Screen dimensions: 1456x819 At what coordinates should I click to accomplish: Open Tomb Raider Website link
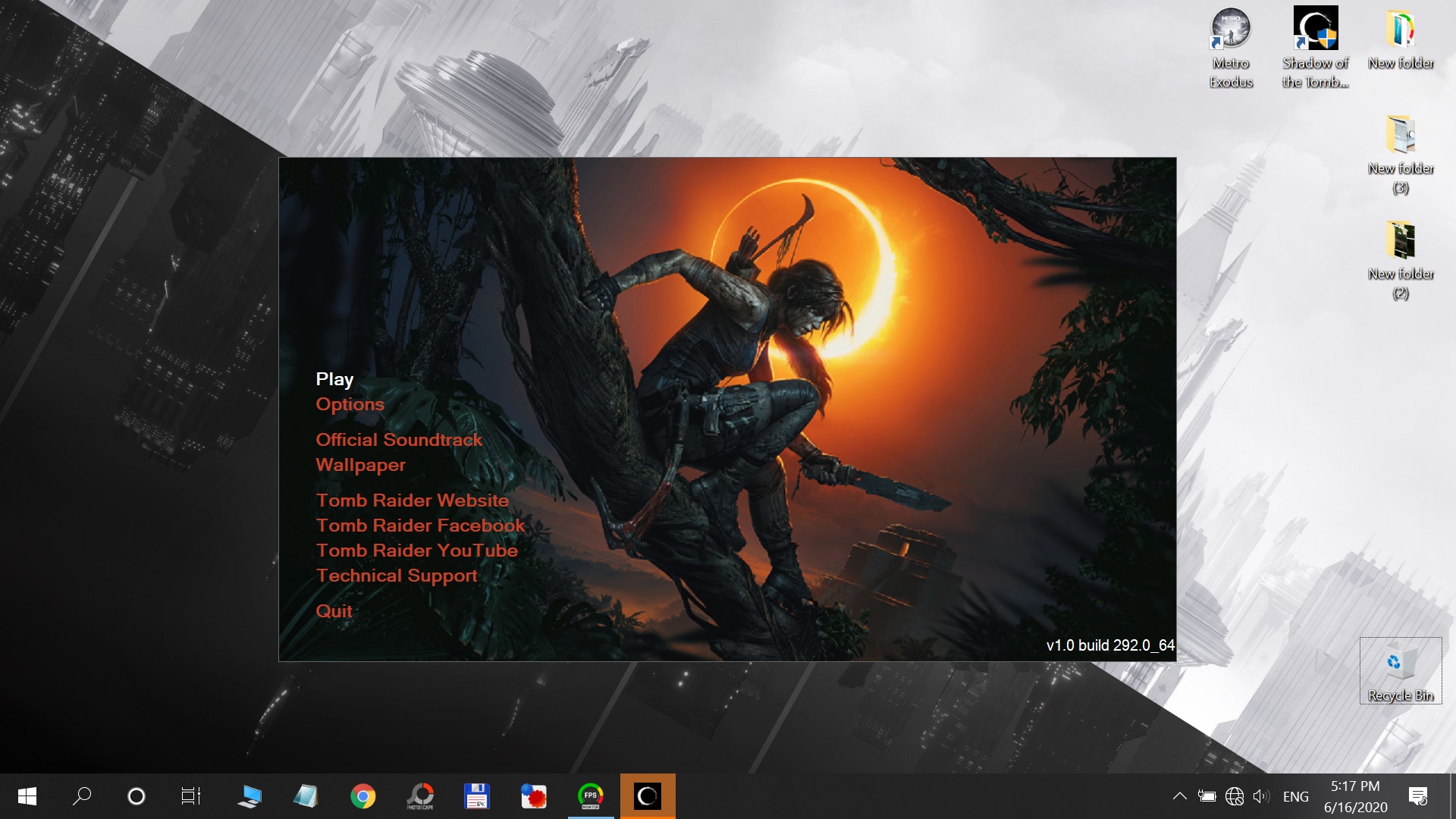(413, 500)
